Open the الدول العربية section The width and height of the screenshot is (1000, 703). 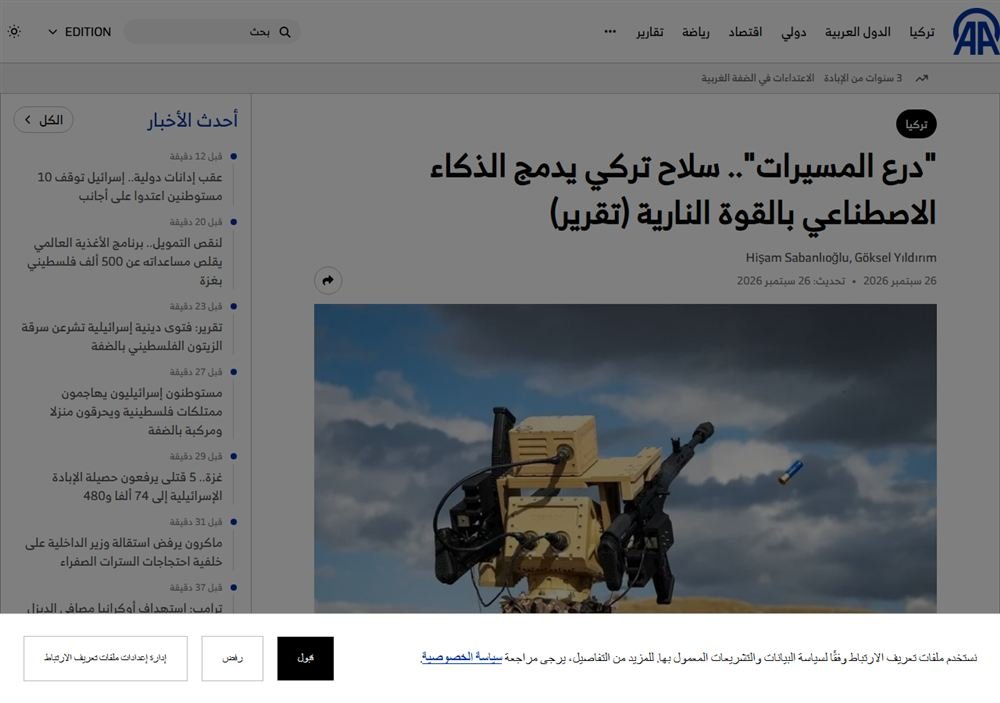tap(858, 32)
